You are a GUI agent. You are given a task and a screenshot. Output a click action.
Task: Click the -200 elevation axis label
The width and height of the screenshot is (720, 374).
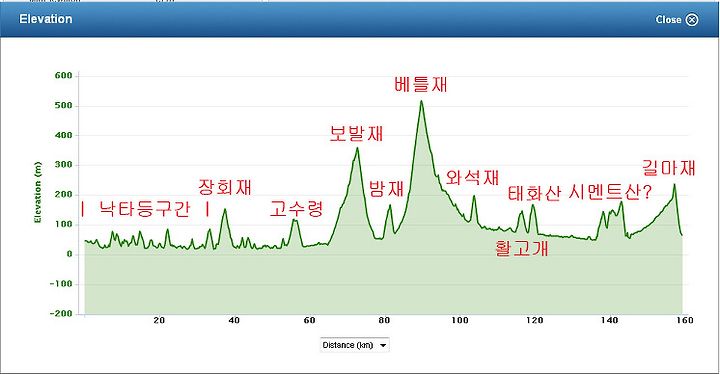pyautogui.click(x=61, y=313)
